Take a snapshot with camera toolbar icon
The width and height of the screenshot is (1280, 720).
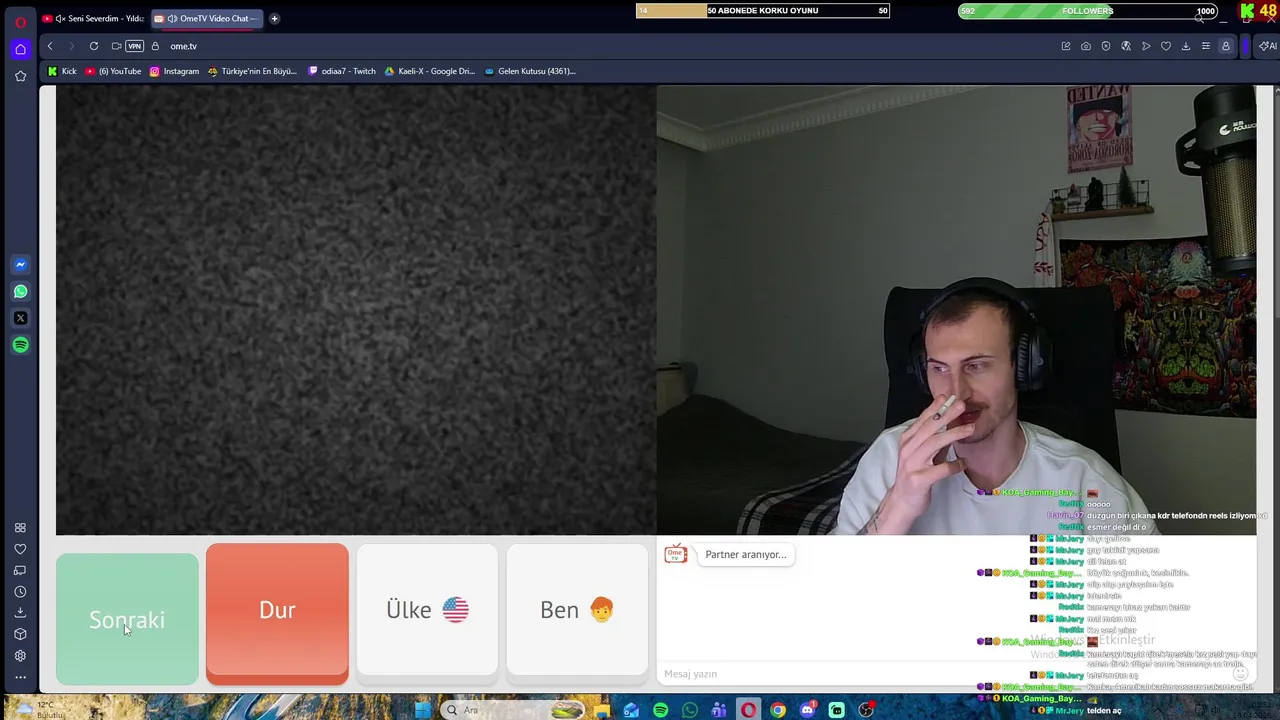[1086, 46]
